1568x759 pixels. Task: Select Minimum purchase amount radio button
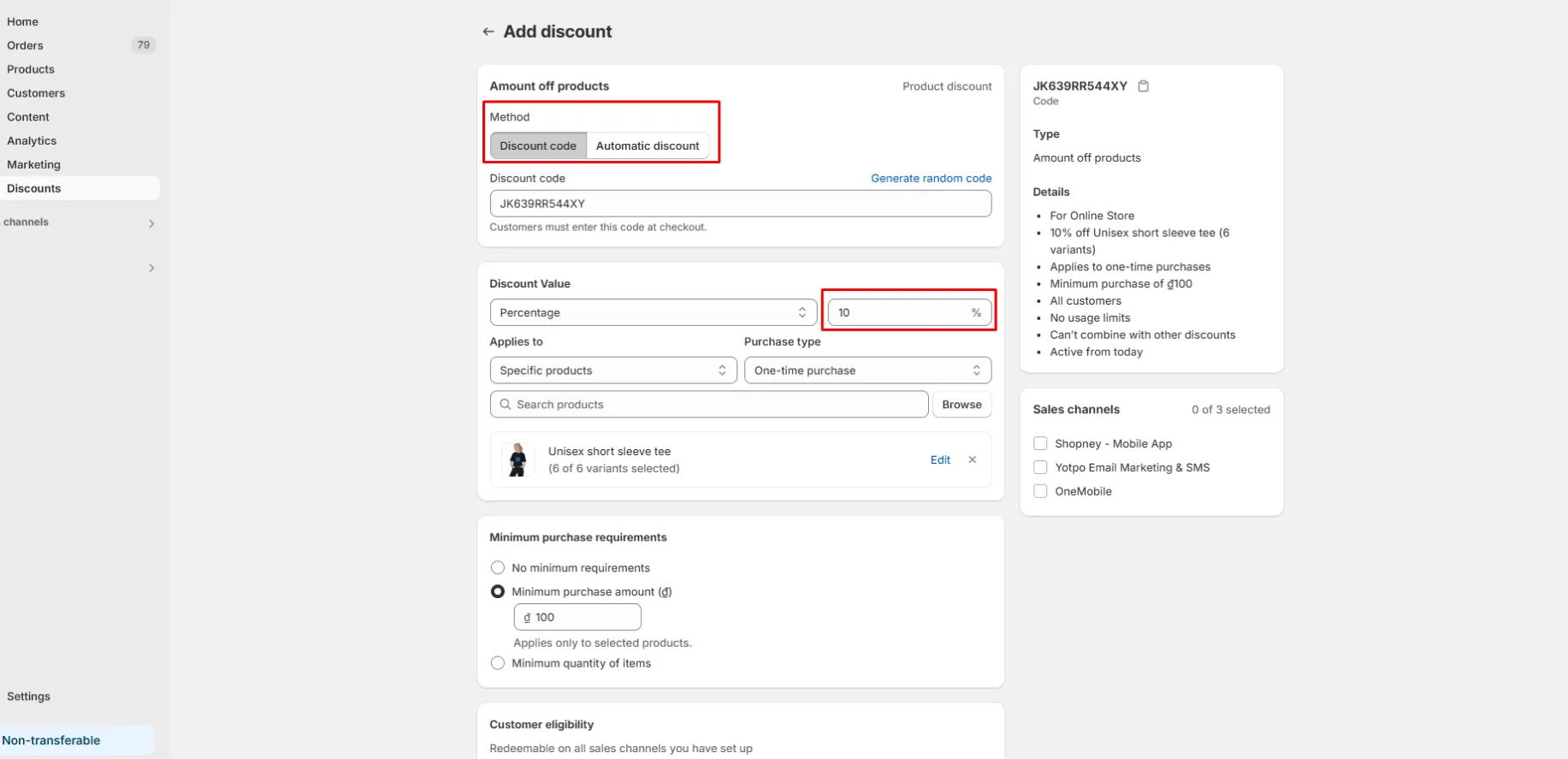point(498,591)
